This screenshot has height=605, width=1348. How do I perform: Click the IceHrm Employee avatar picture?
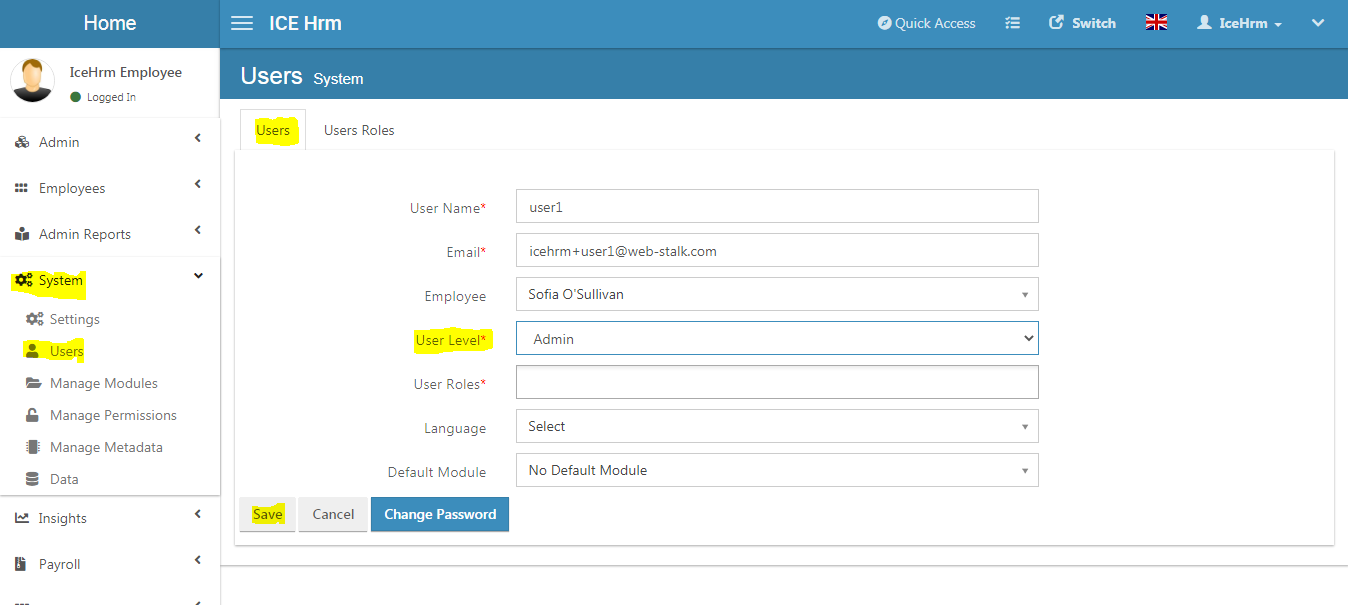pos(32,80)
